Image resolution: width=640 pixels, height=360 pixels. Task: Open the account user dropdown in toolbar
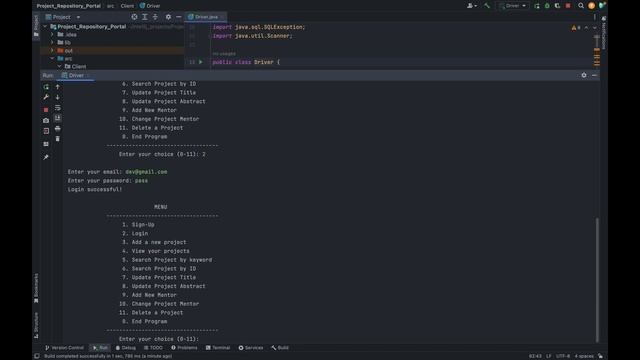(x=471, y=6)
